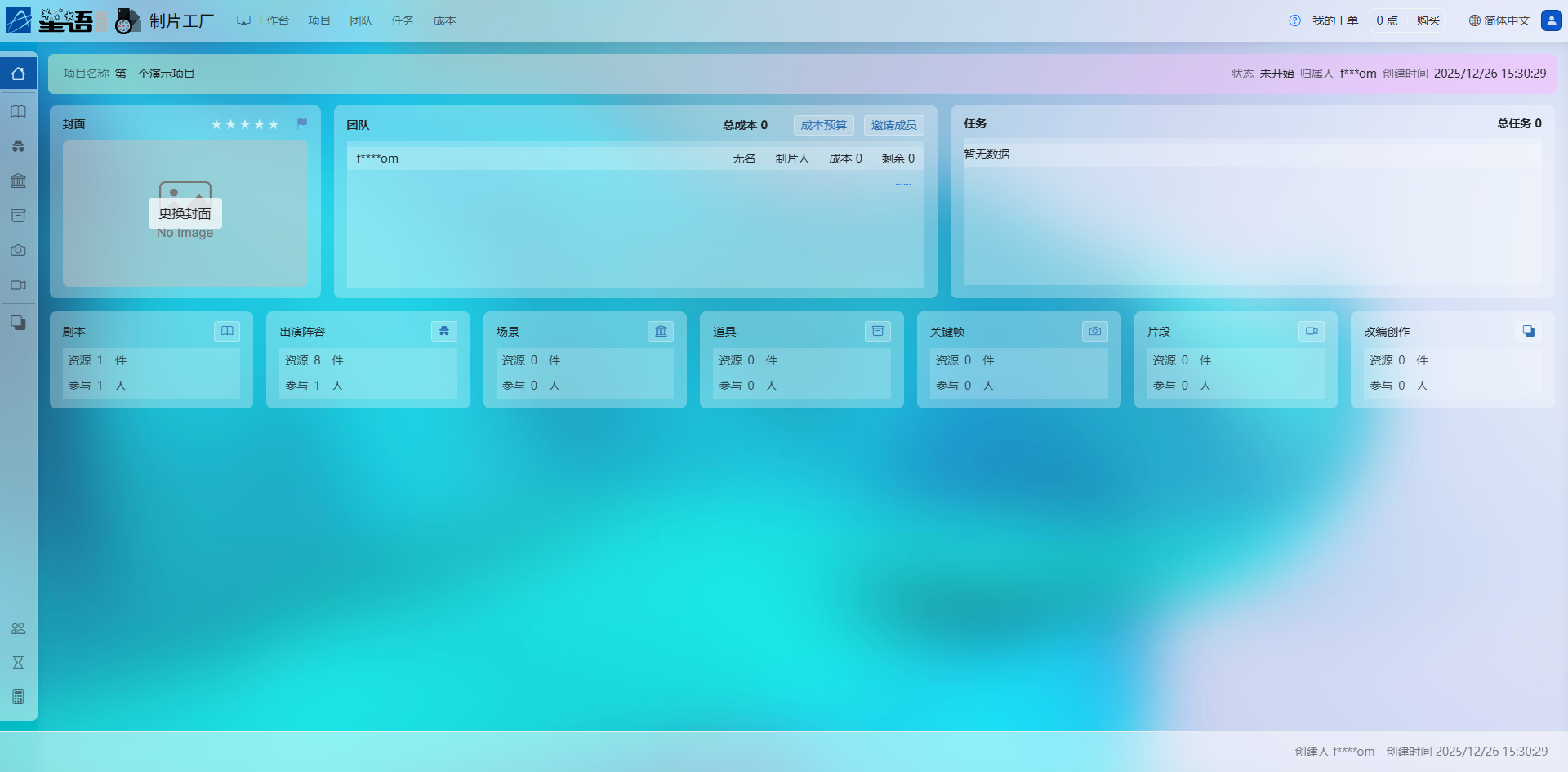The height and width of the screenshot is (772, 1568).
Task: Set cover rating to five stars
Action: (274, 124)
